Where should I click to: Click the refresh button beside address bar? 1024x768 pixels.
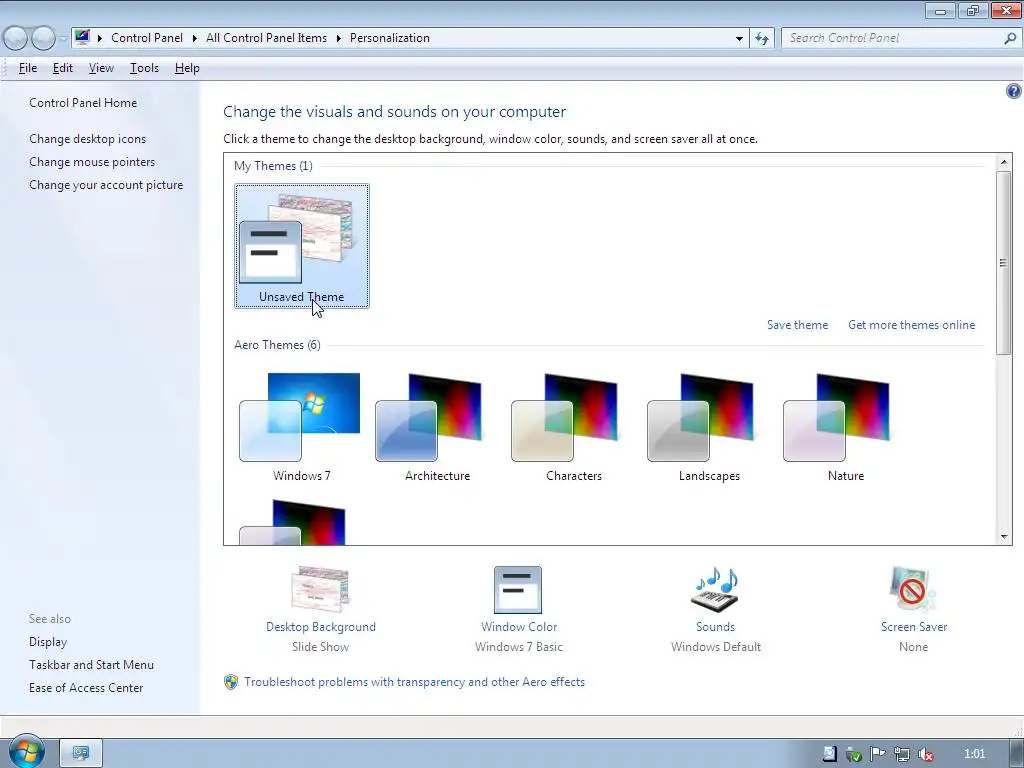click(x=761, y=38)
